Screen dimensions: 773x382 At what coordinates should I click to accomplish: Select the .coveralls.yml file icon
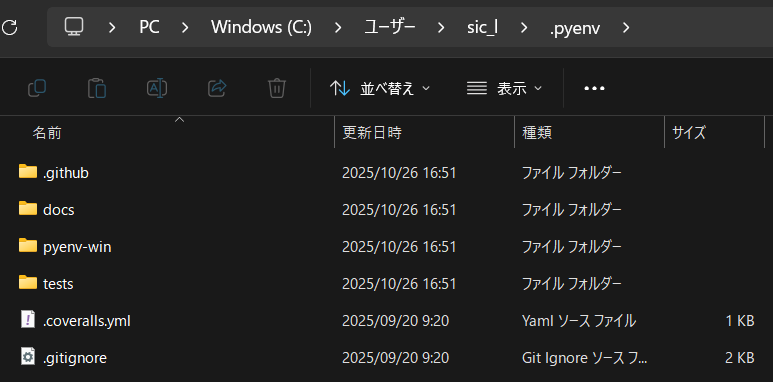(28, 320)
